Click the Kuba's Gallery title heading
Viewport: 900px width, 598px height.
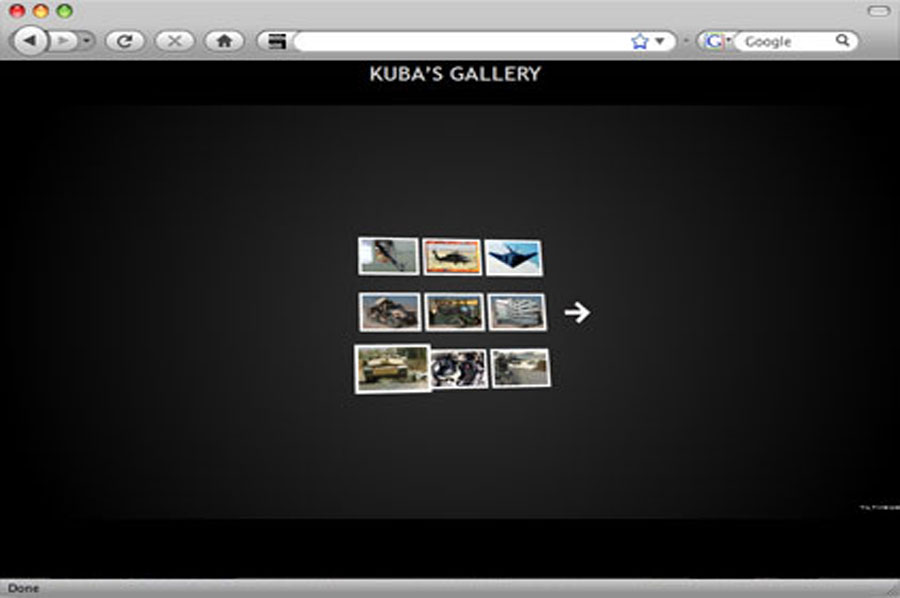tap(455, 74)
